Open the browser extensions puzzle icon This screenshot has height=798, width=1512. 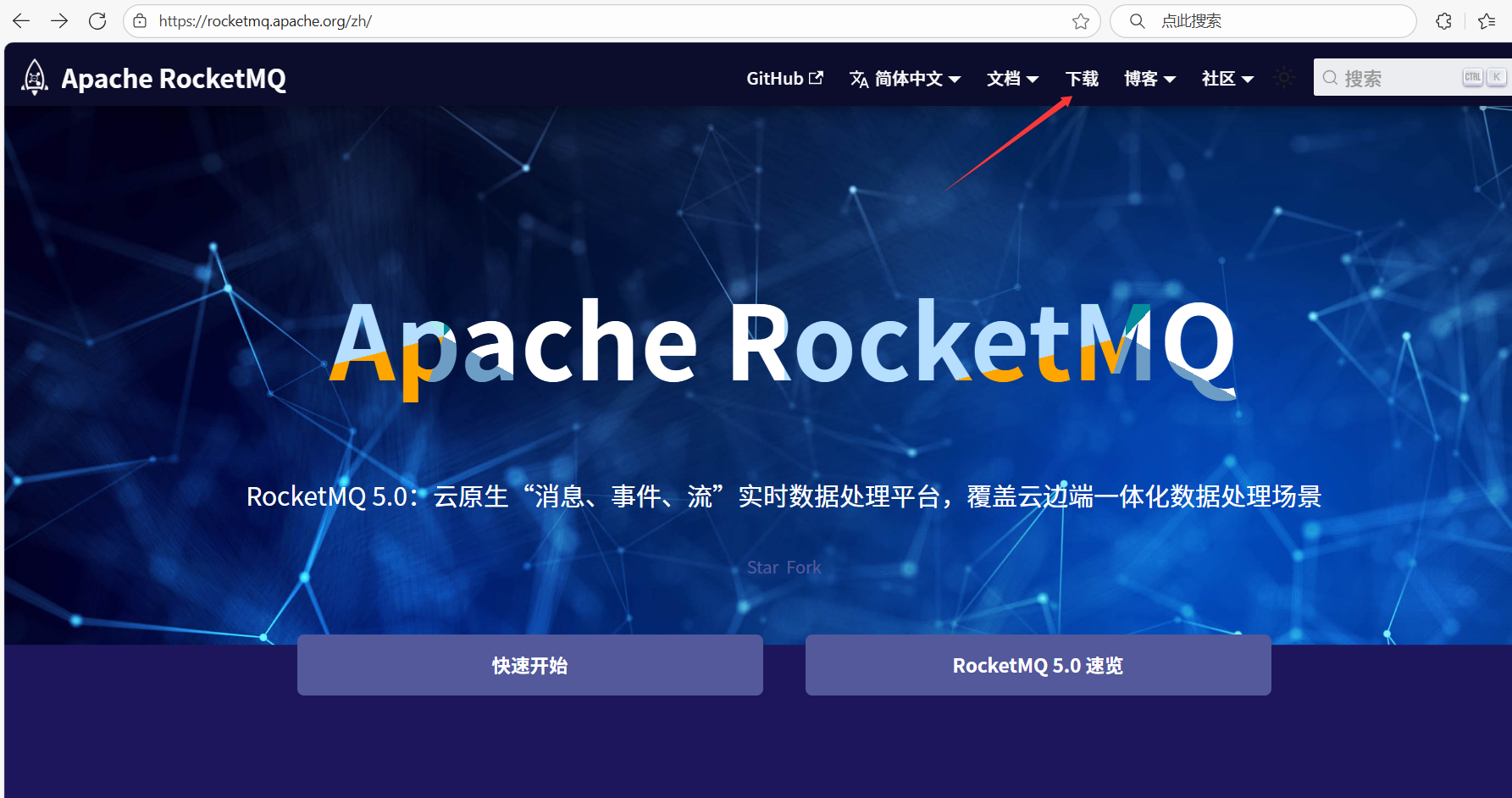pyautogui.click(x=1444, y=21)
